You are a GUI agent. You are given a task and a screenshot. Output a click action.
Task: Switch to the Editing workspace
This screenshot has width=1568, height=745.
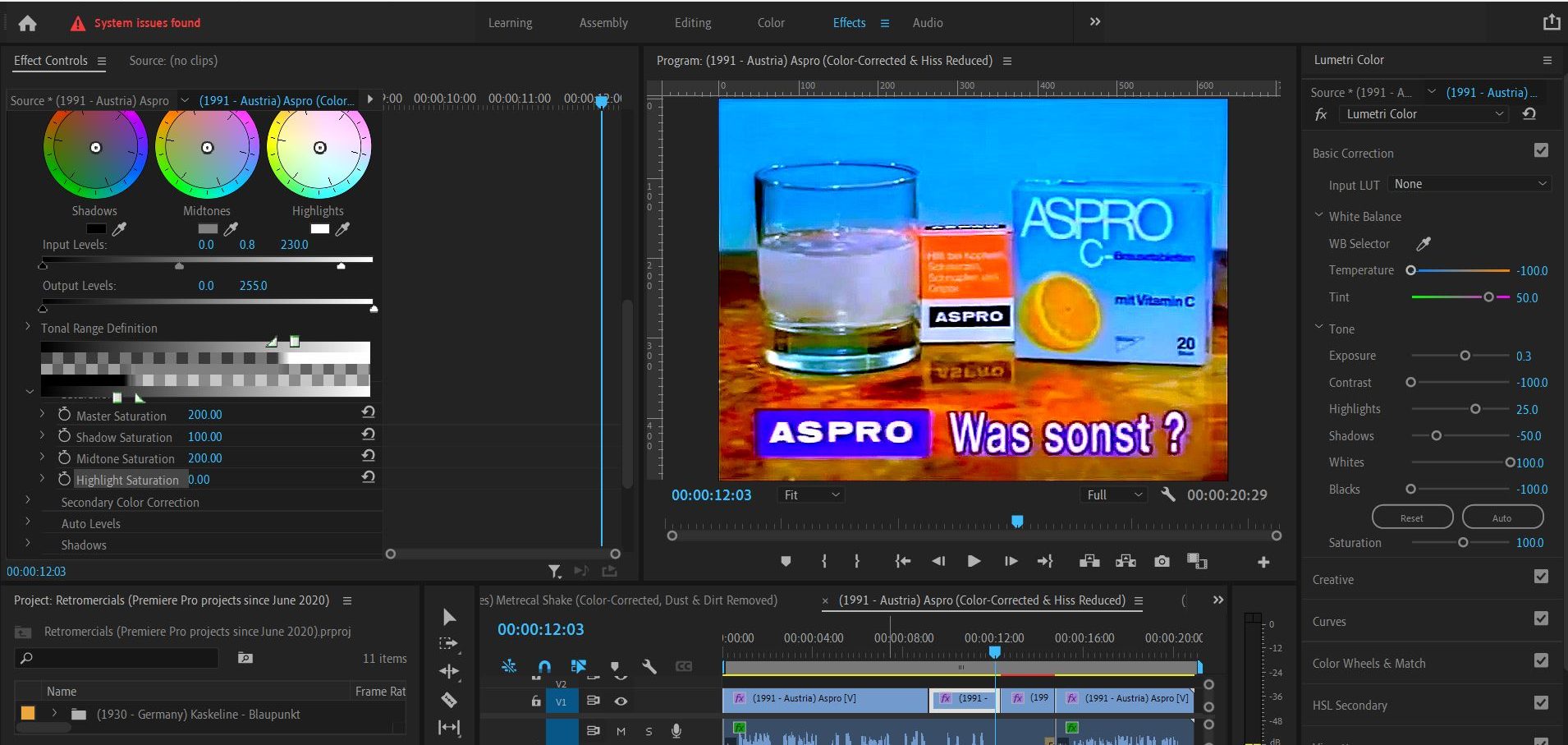point(693,23)
